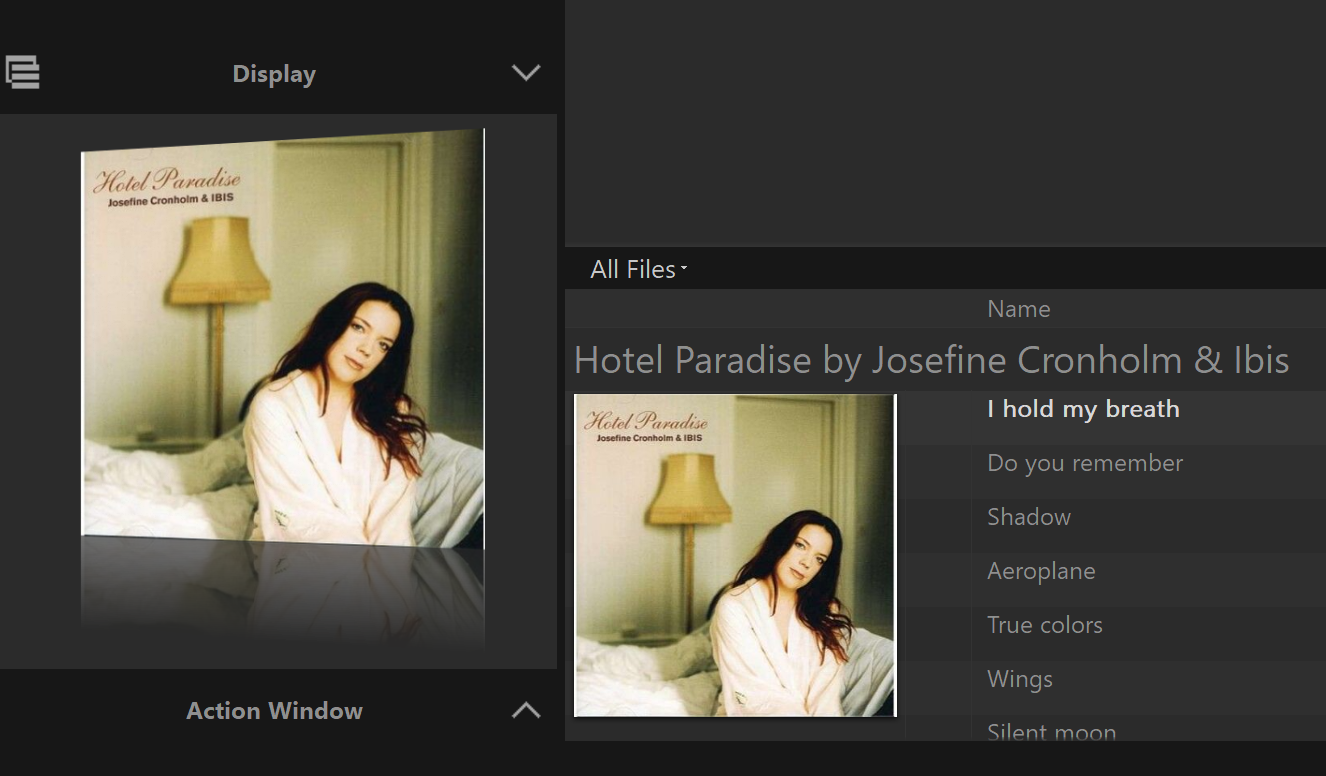Expand the Action Window chevron
The width and height of the screenshot is (1326, 776).
(526, 710)
